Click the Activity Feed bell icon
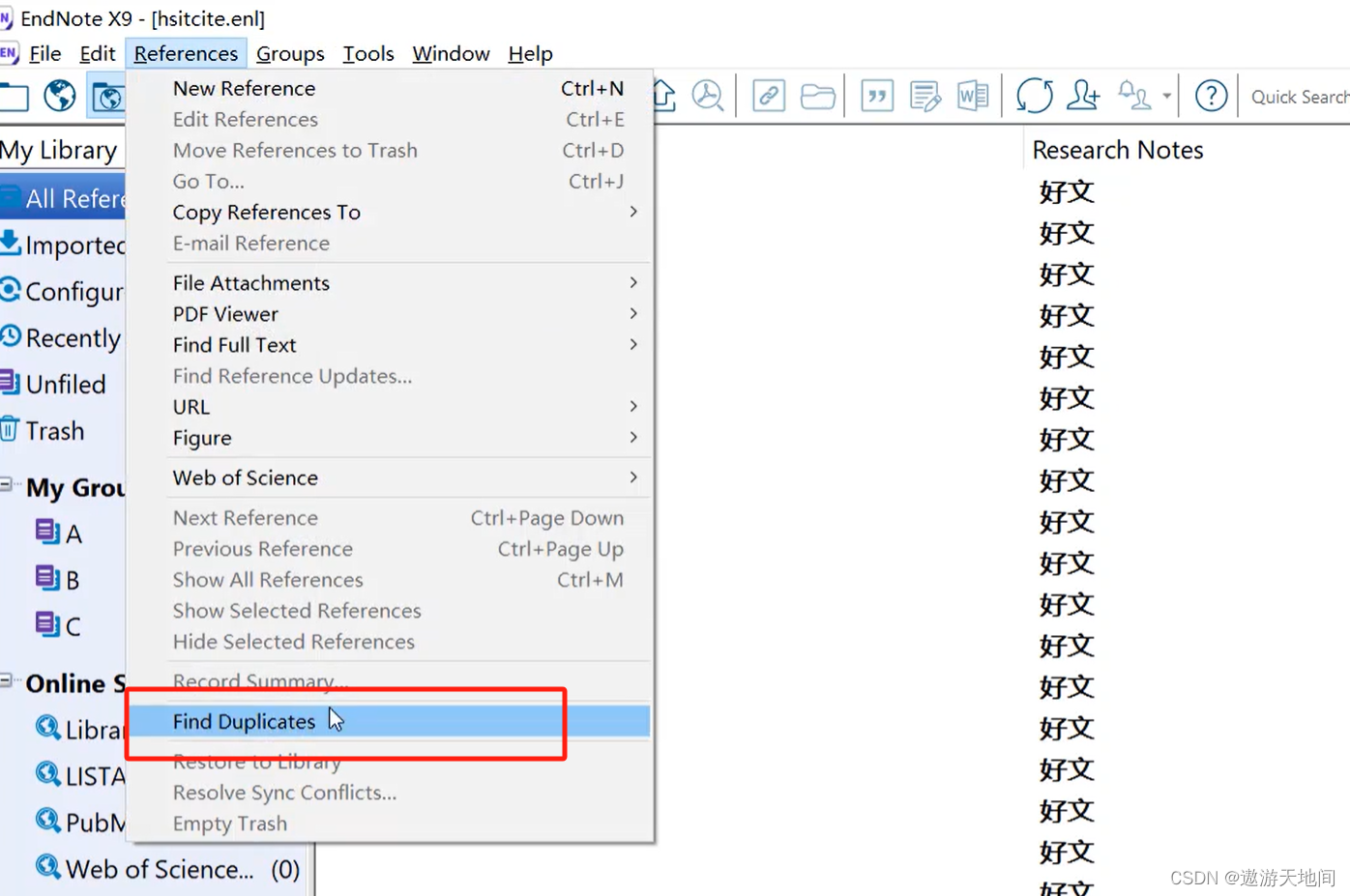Screen dimensions: 1350x896 coord(1134,96)
